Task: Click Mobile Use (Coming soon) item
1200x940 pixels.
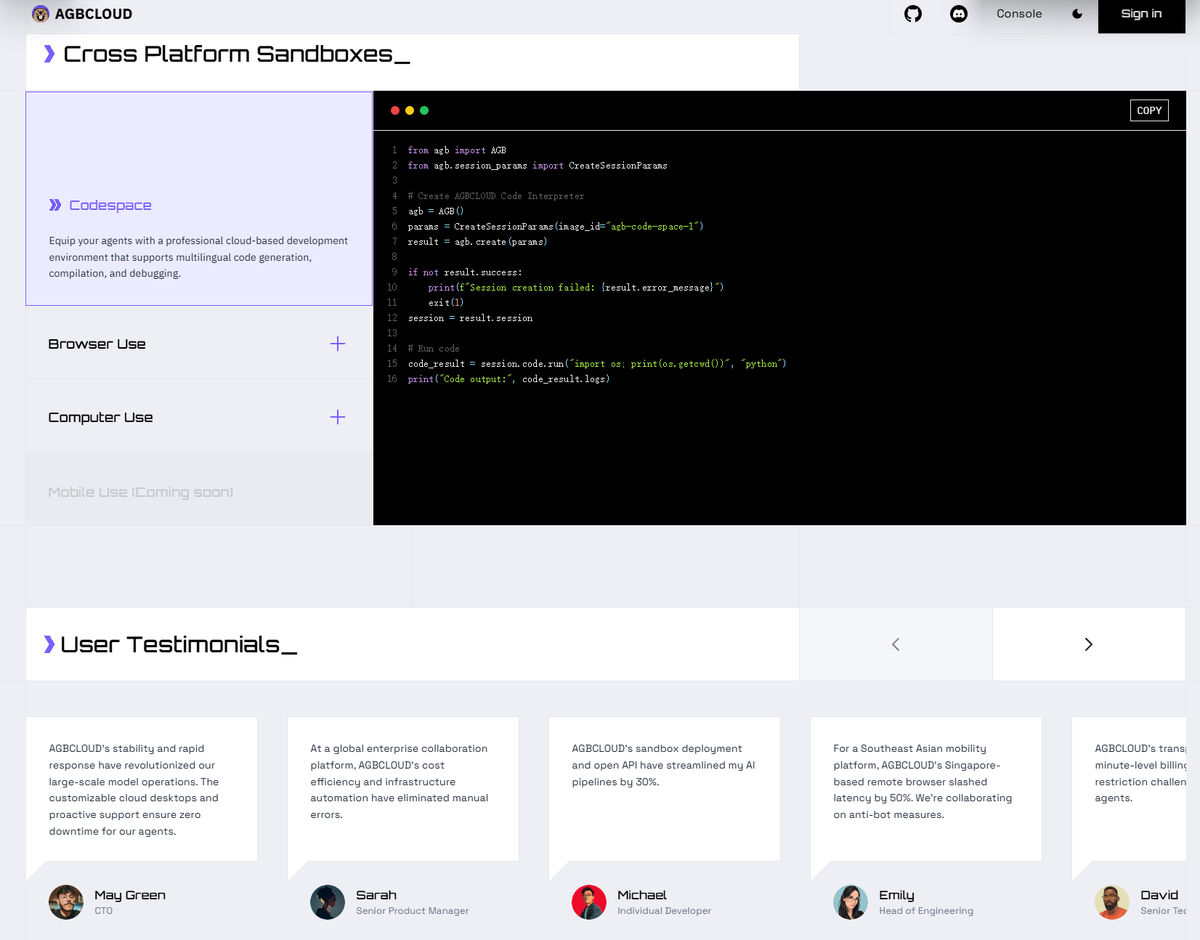Action: [199, 490]
